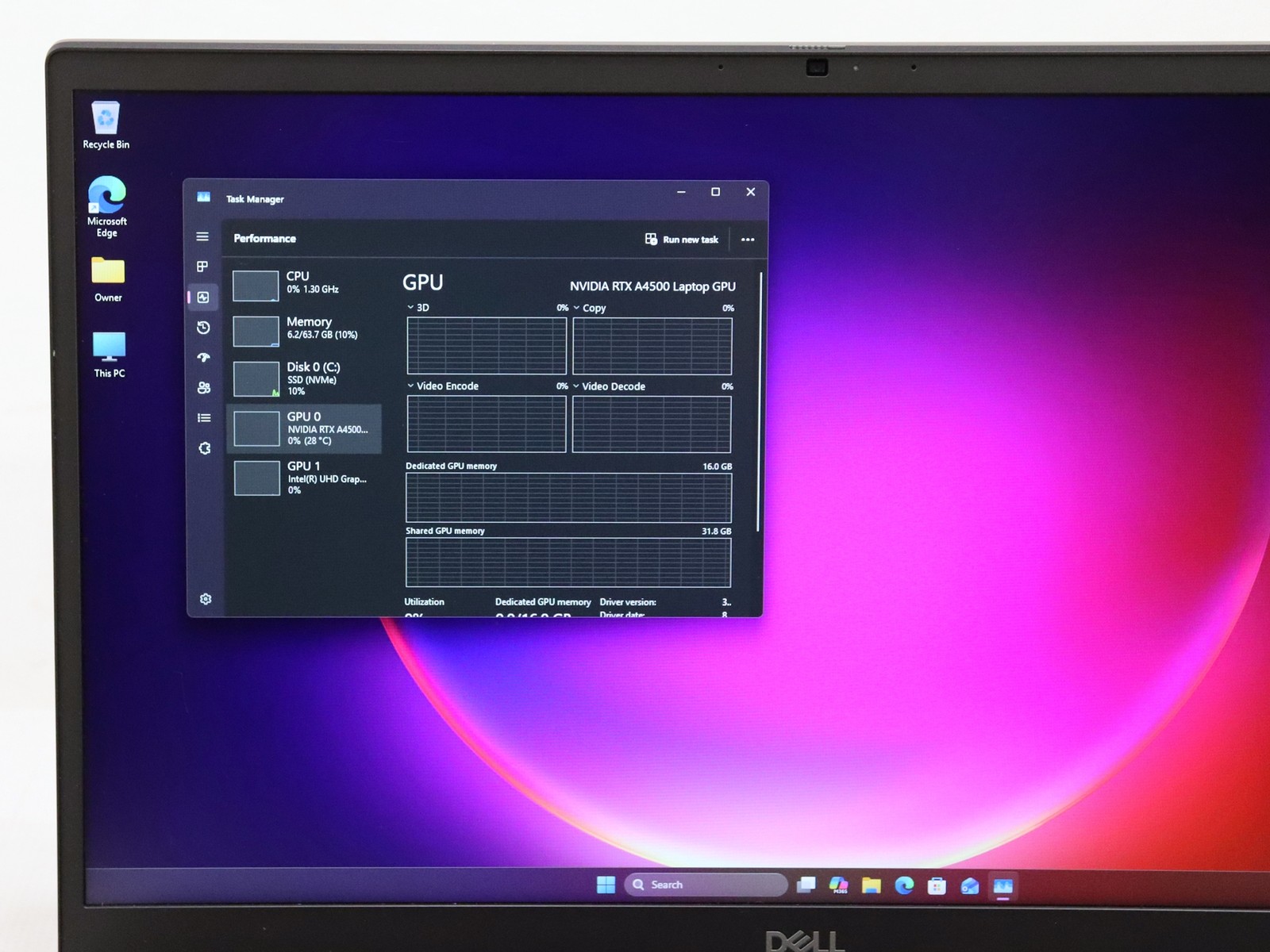Click the NVIDIA RTX A4500 Laptop GPU title
Screen dimensions: 1270x952
[652, 286]
